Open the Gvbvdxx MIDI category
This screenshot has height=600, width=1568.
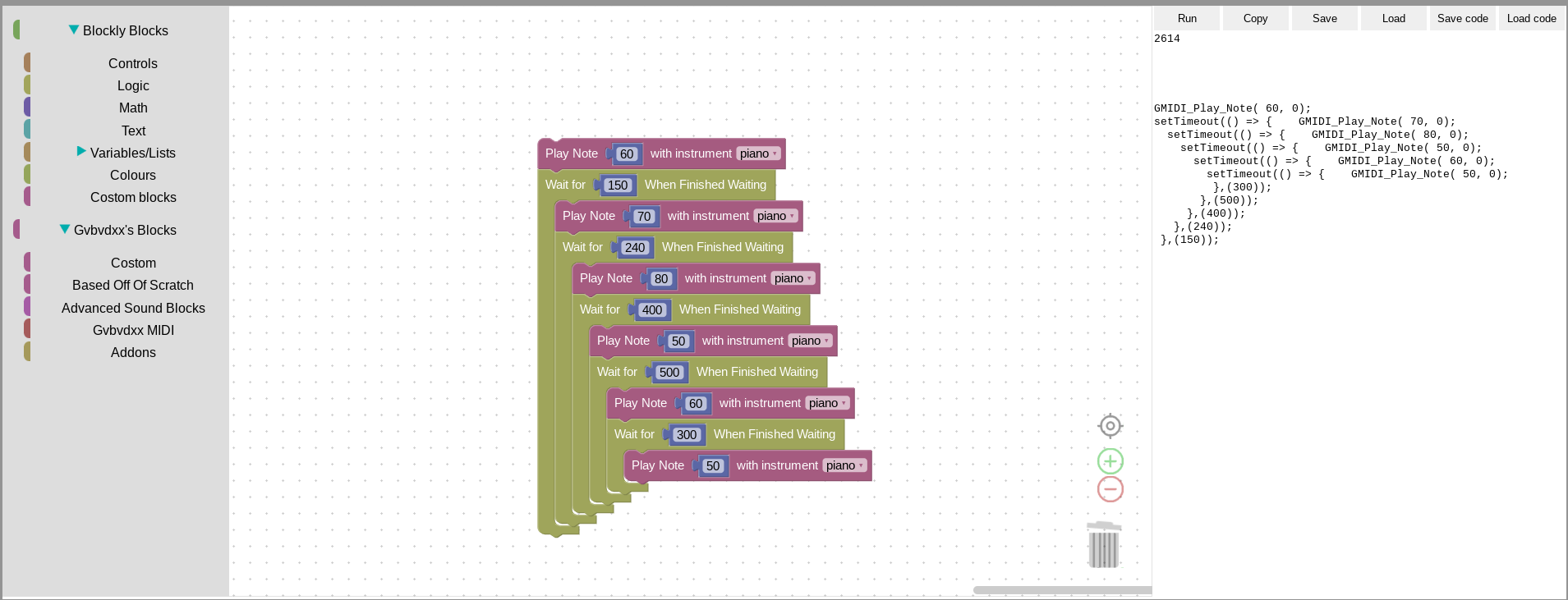pyautogui.click(x=132, y=330)
